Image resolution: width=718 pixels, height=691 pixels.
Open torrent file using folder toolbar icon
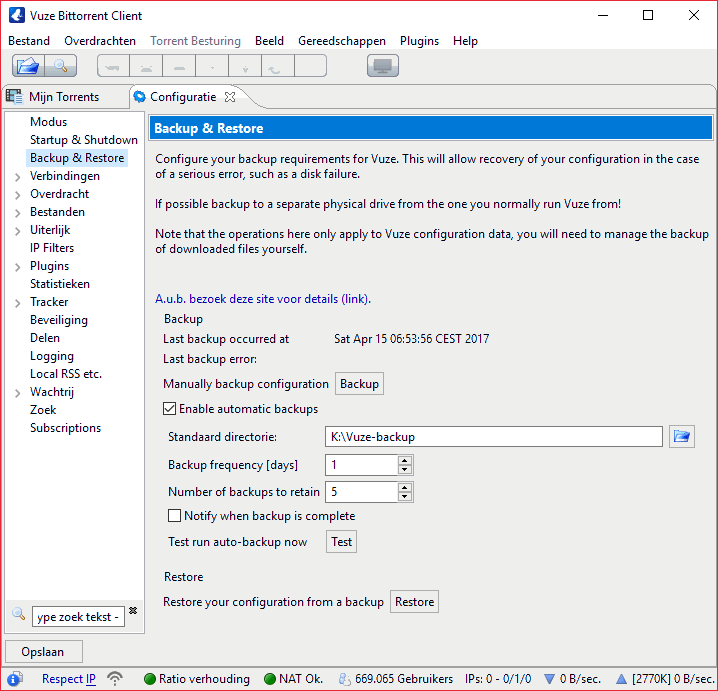click(x=28, y=65)
